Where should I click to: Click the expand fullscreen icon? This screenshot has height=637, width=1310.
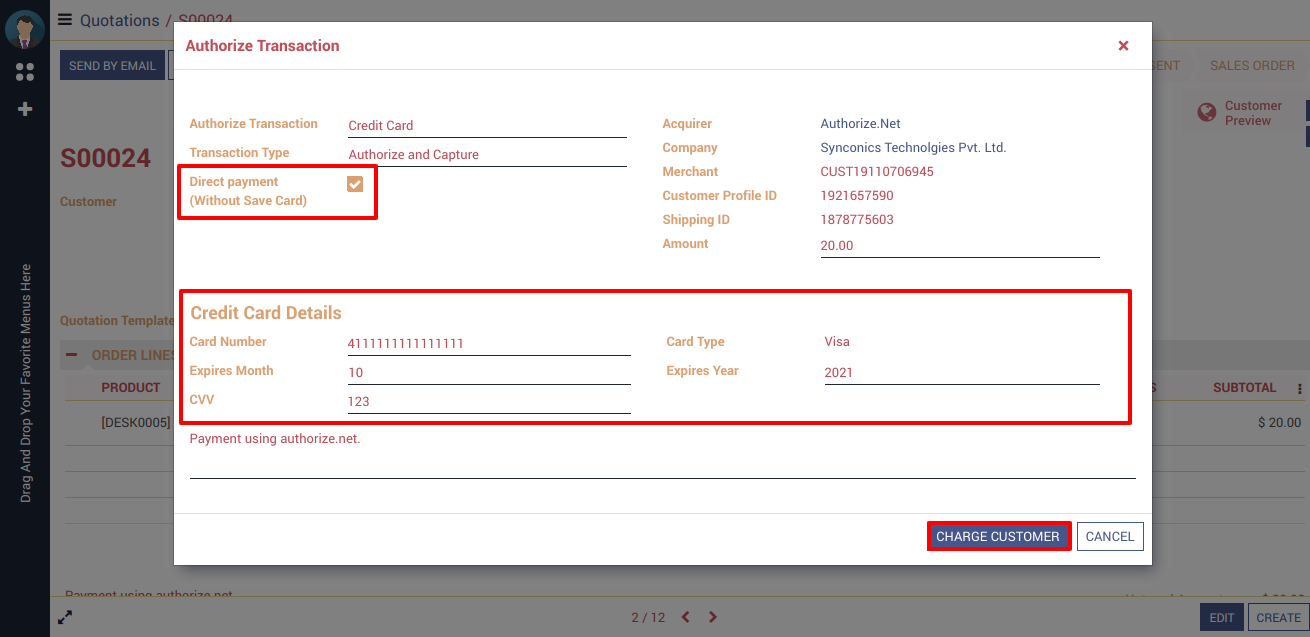[65, 617]
